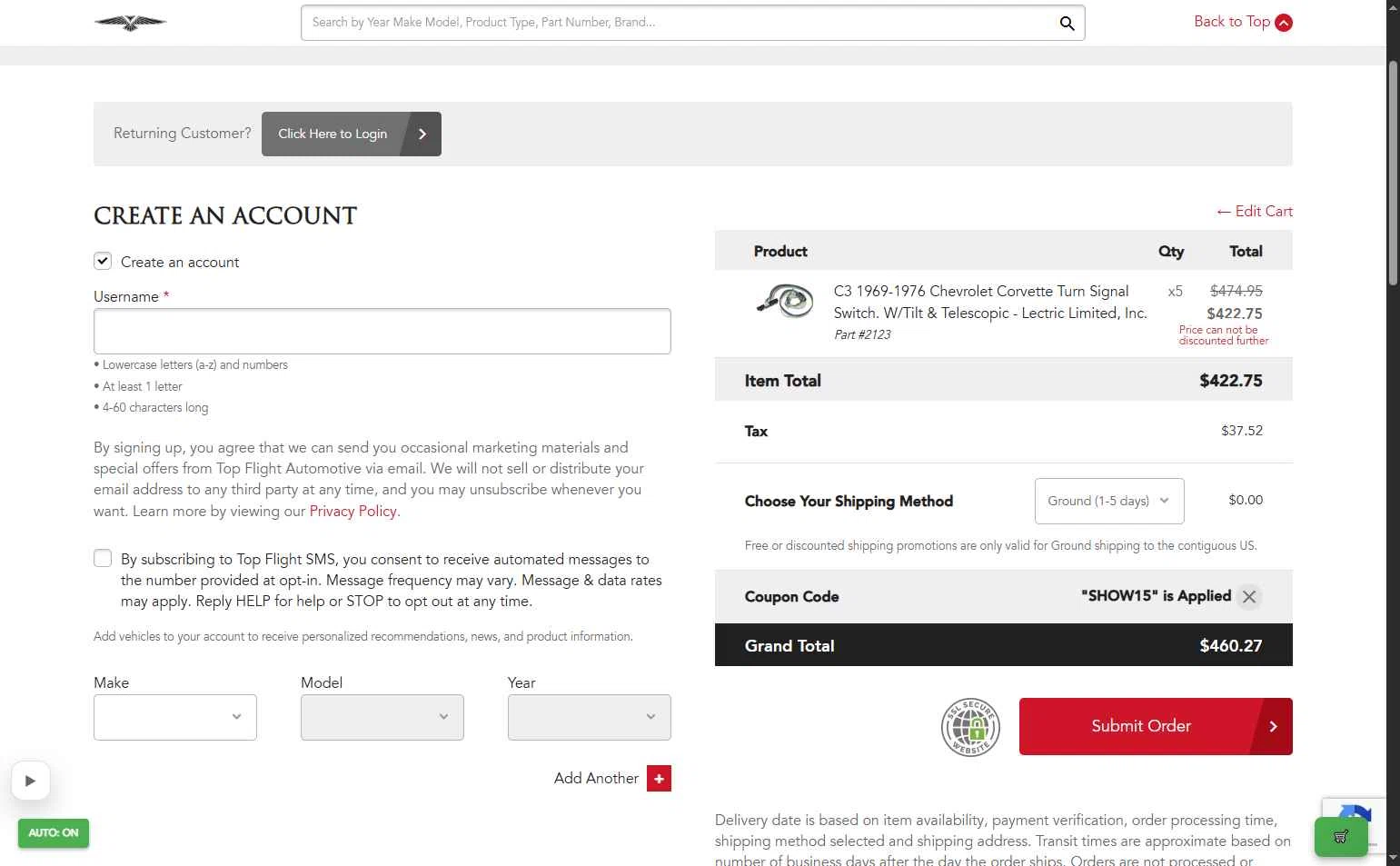1400x866 pixels.
Task: Open the Privacy Policy link
Action: (352, 511)
